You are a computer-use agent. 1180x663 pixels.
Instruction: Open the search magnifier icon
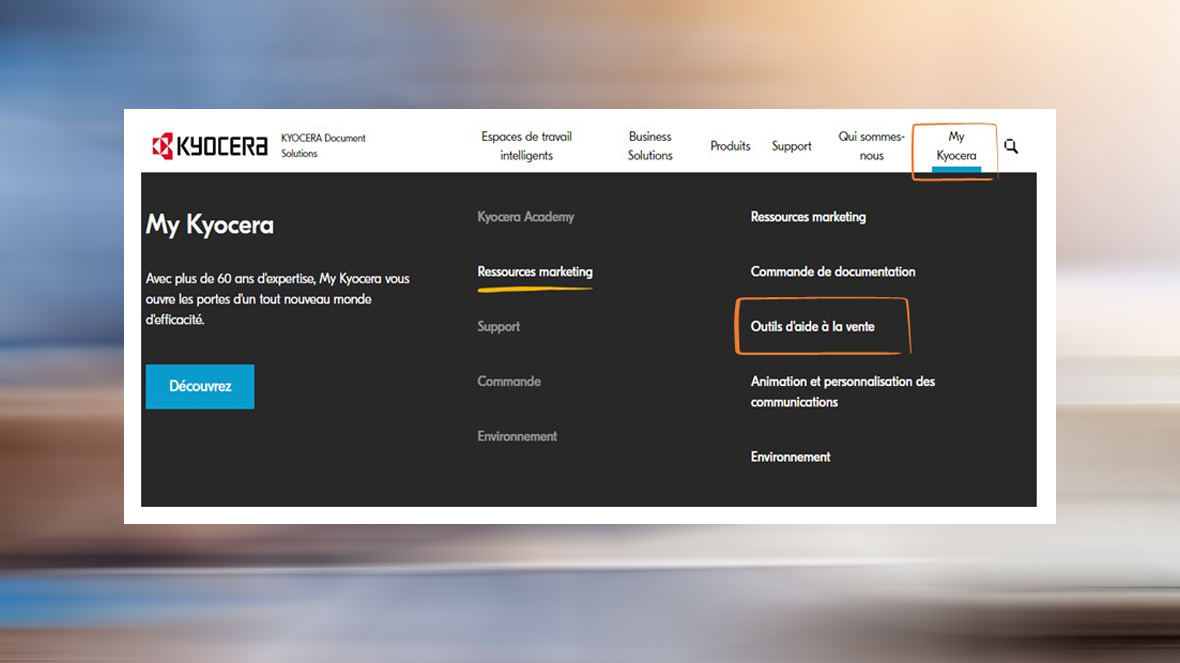pos(1011,146)
